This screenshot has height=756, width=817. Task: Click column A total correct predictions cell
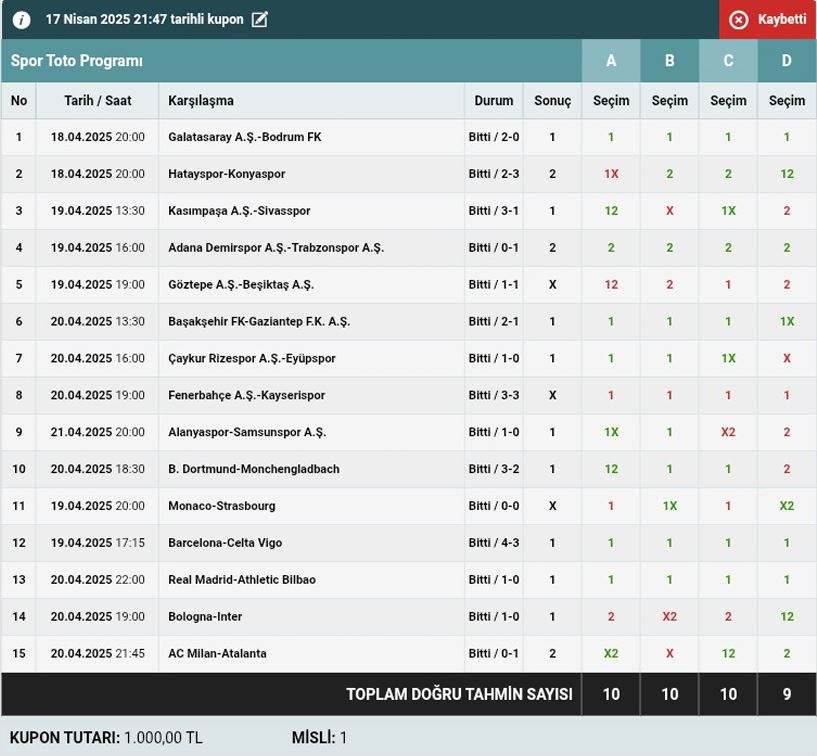coord(611,694)
